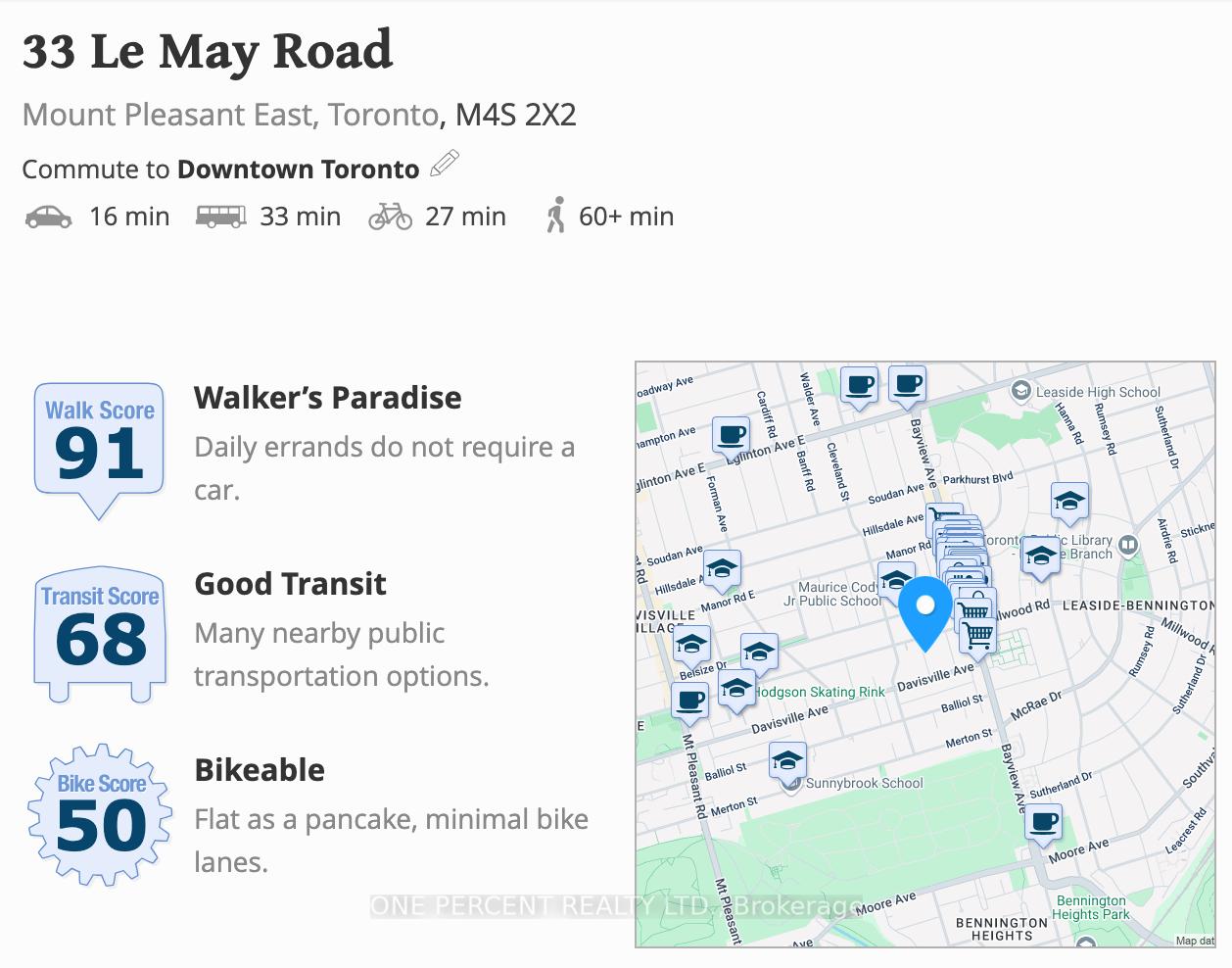
Task: Open the Walk Score 91 badge
Action: (99, 451)
